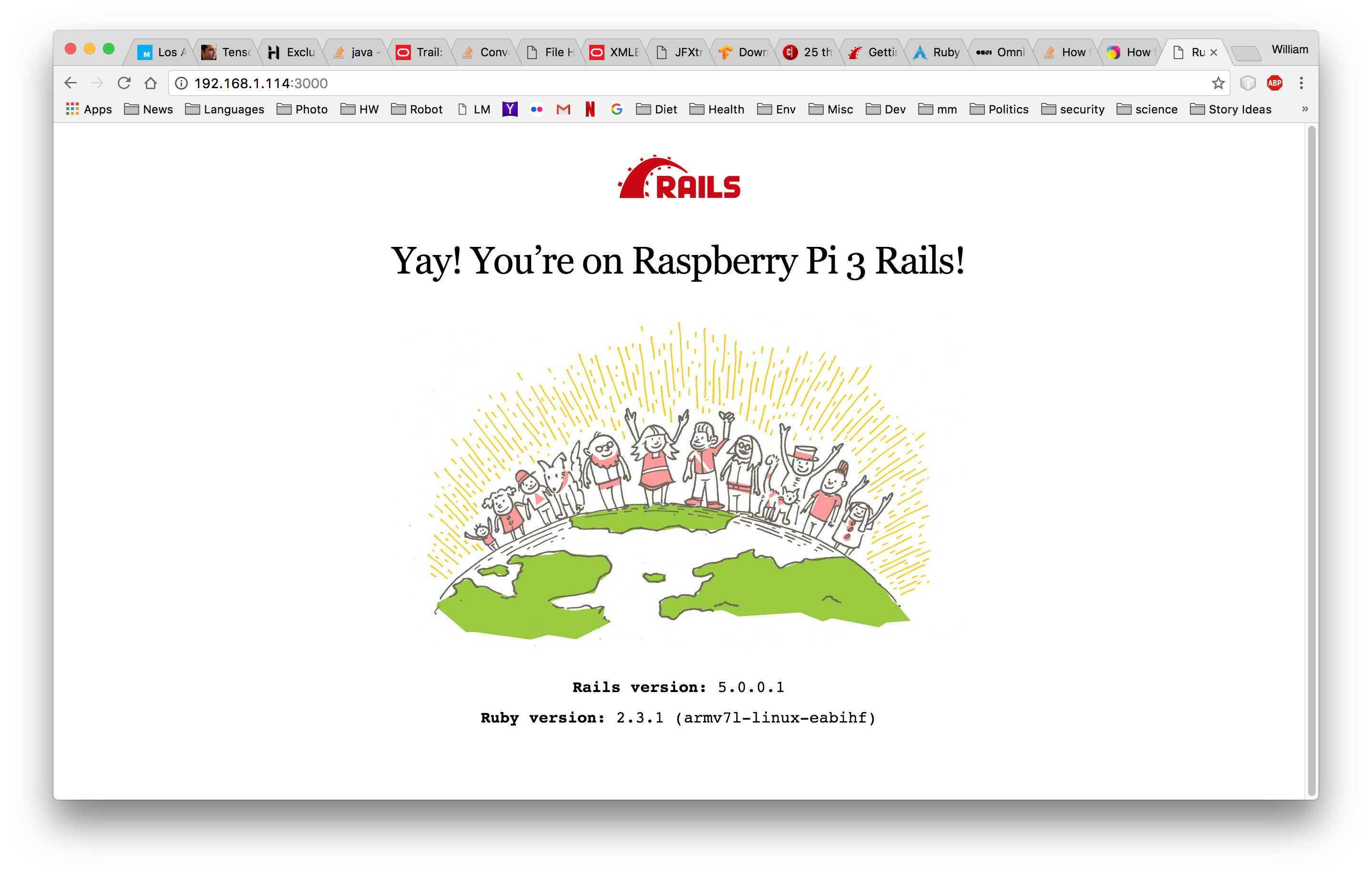The height and width of the screenshot is (876, 1372).
Task: Expand the Dev bookmarks folder
Action: pyautogui.click(x=886, y=109)
